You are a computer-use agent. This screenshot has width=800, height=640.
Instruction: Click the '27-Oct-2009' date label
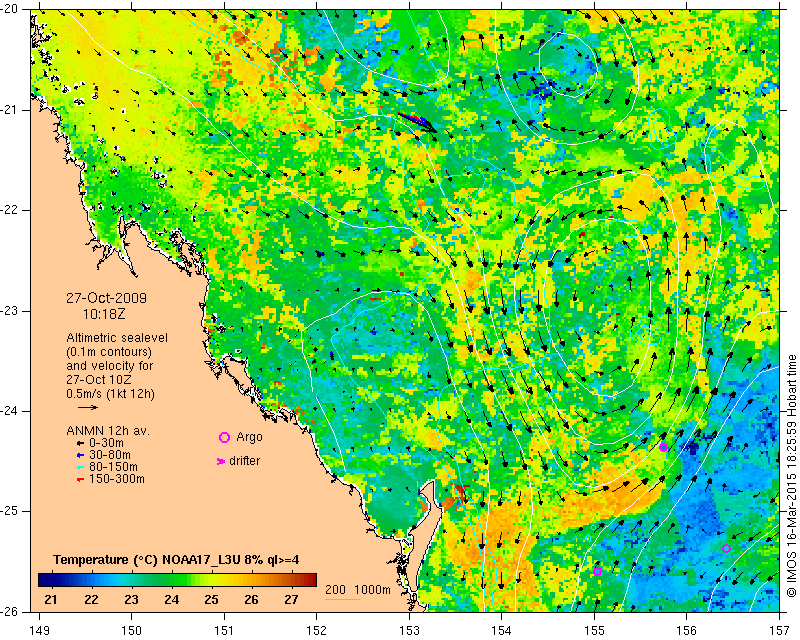[106, 298]
